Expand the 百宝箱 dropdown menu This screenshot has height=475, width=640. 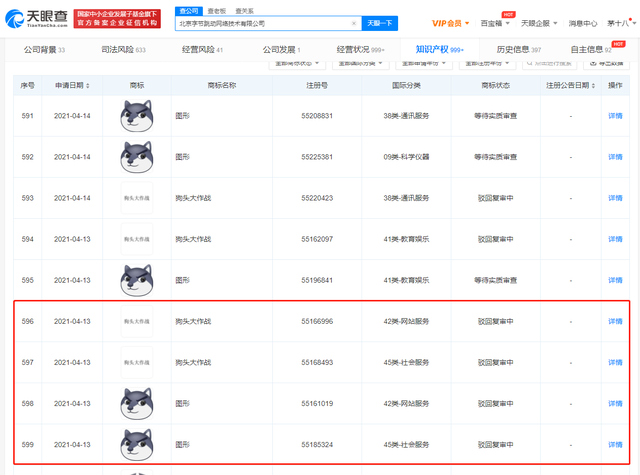click(495, 23)
